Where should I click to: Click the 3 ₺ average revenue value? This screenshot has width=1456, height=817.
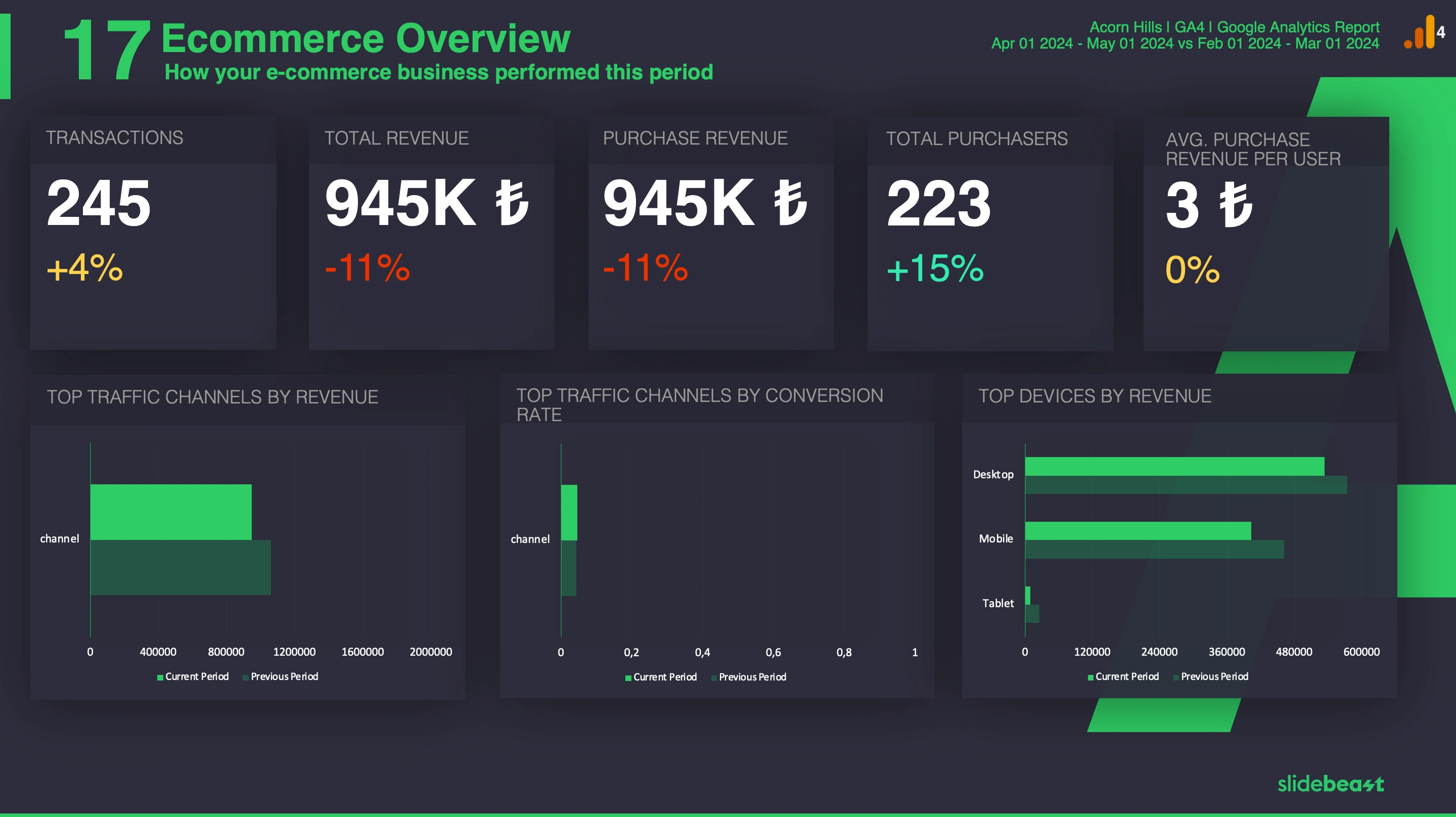coord(1209,204)
